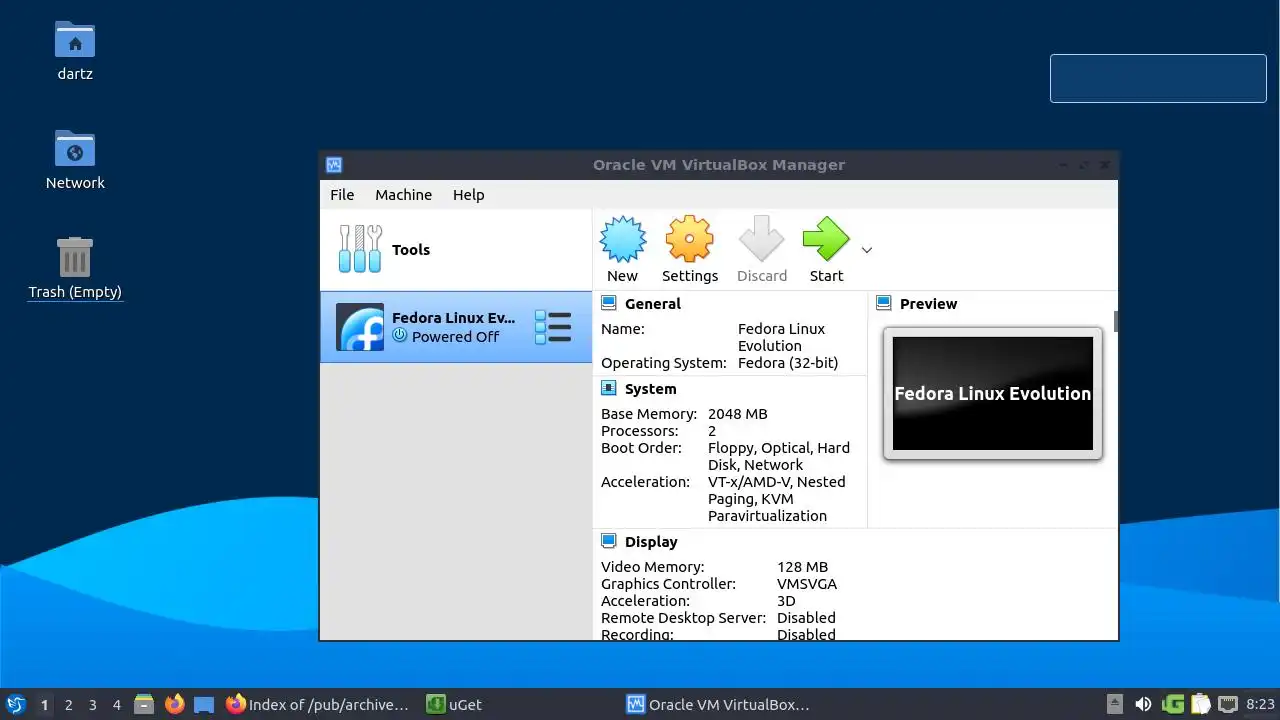Click the Graphics Controller value VMSVGA

(807, 584)
